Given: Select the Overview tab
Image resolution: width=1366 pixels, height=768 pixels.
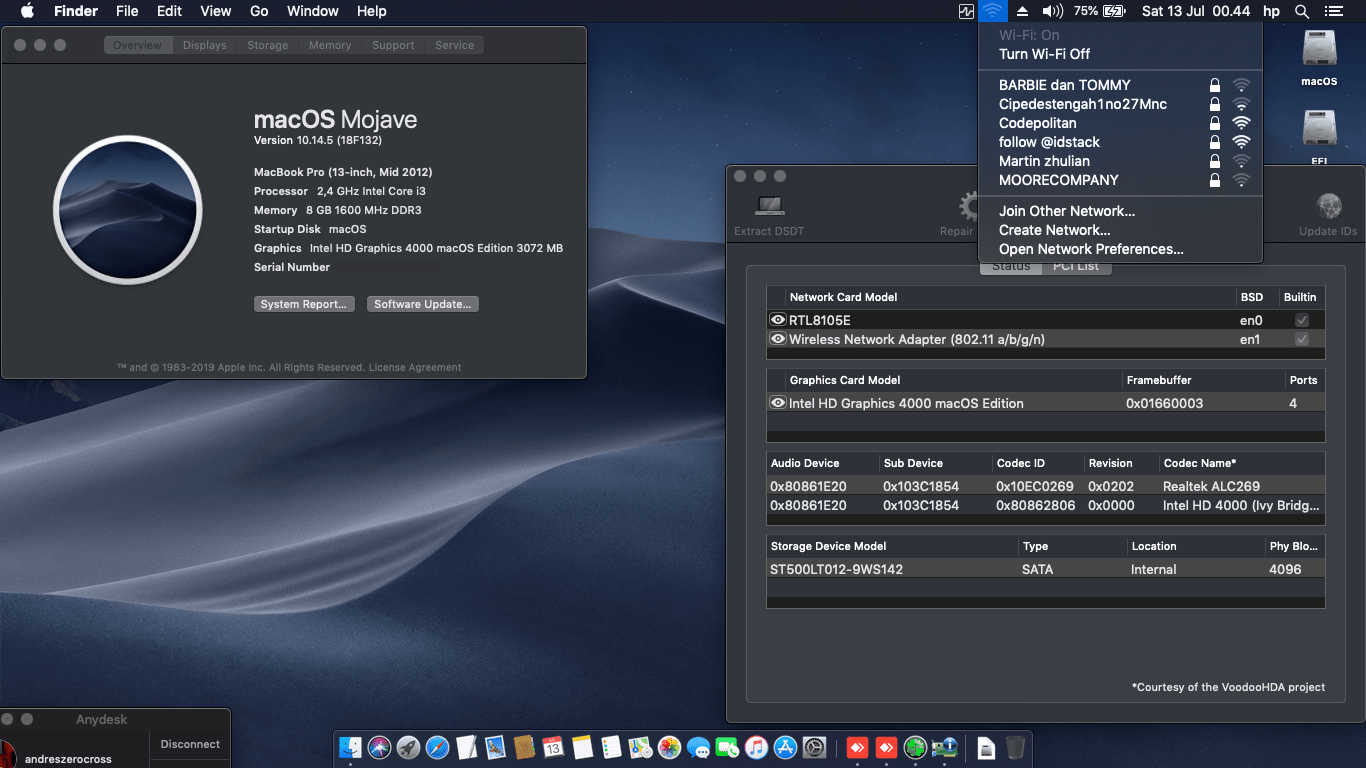Looking at the screenshot, I should point(138,45).
